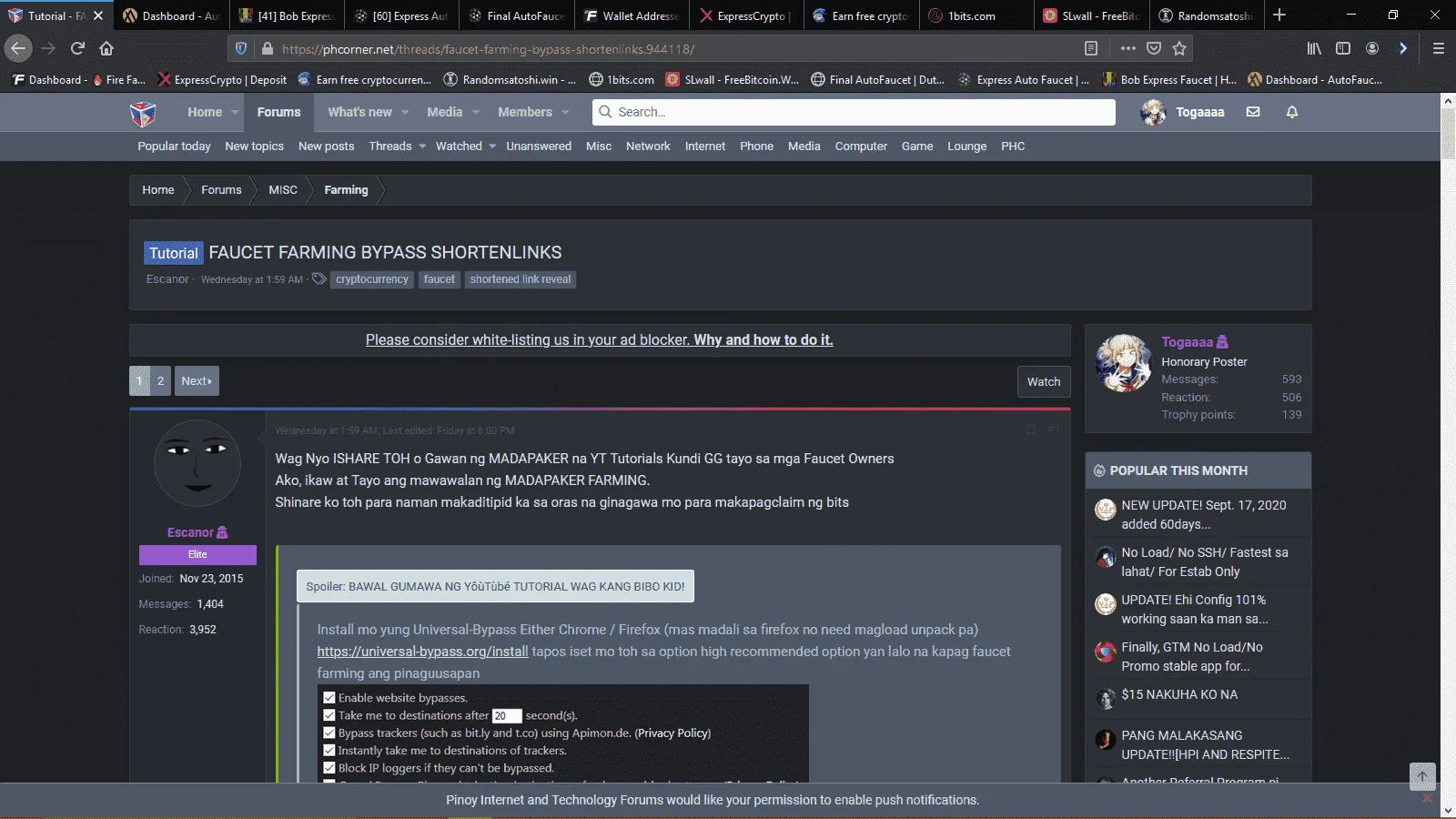Click the search magnifier icon
This screenshot has width=1456, height=819.
click(x=605, y=112)
